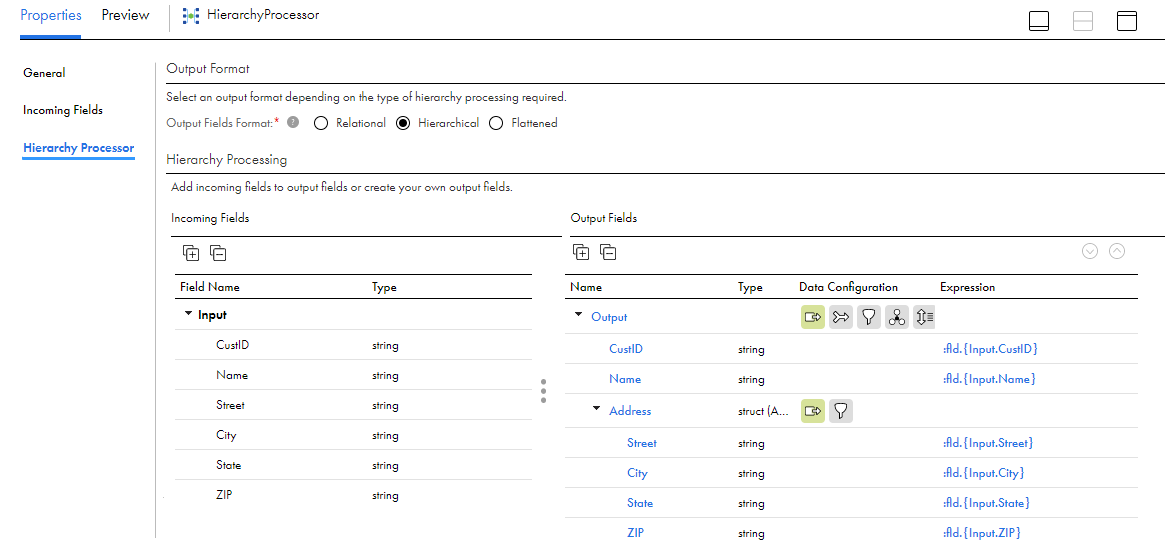Open the State output field
Screen dimensions: 1165x555
tap(640, 503)
